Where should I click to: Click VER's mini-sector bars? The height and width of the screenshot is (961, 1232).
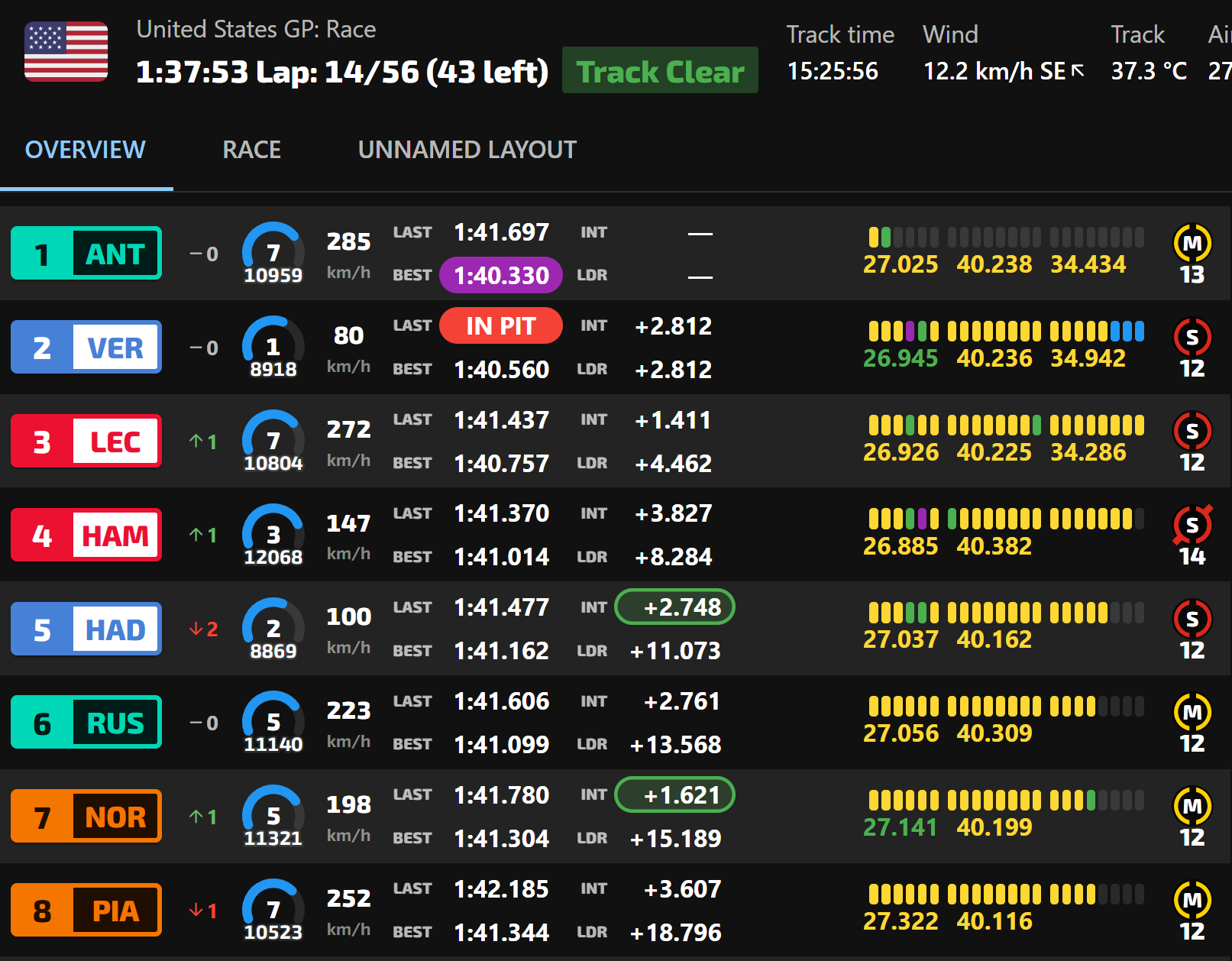pyautogui.click(x=1006, y=331)
